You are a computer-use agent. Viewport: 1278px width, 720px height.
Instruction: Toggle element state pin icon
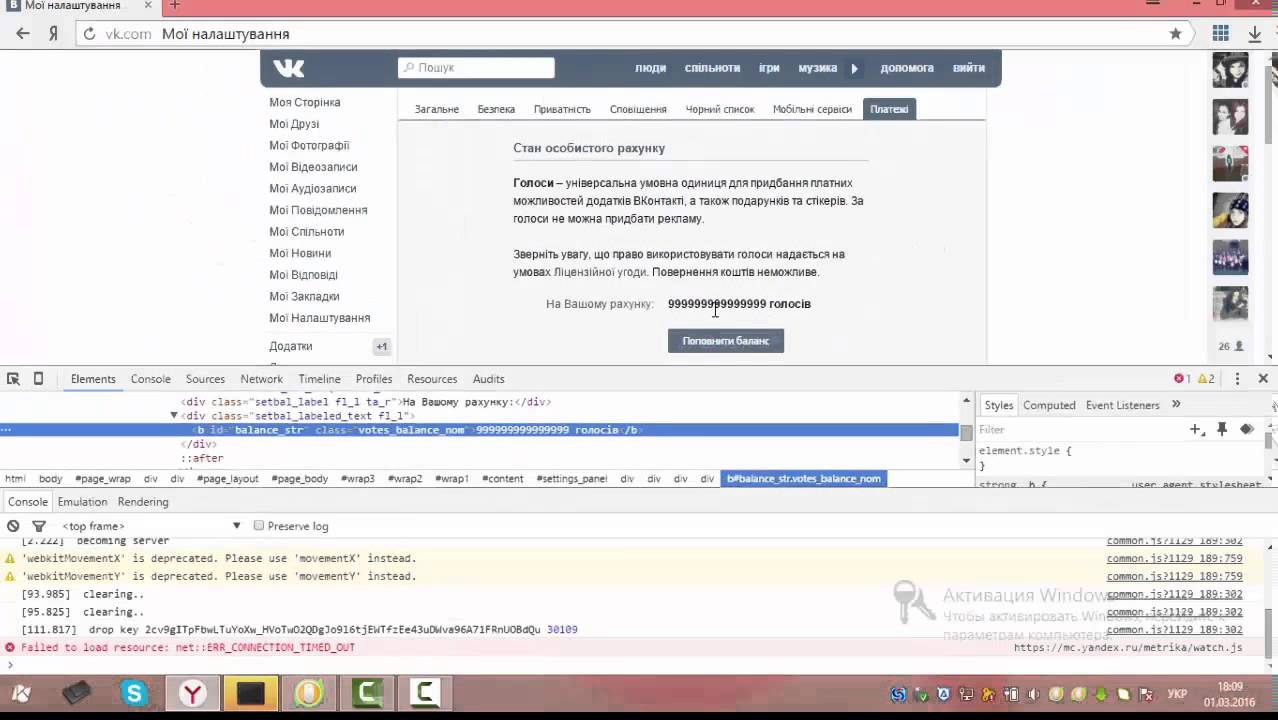[1221, 429]
